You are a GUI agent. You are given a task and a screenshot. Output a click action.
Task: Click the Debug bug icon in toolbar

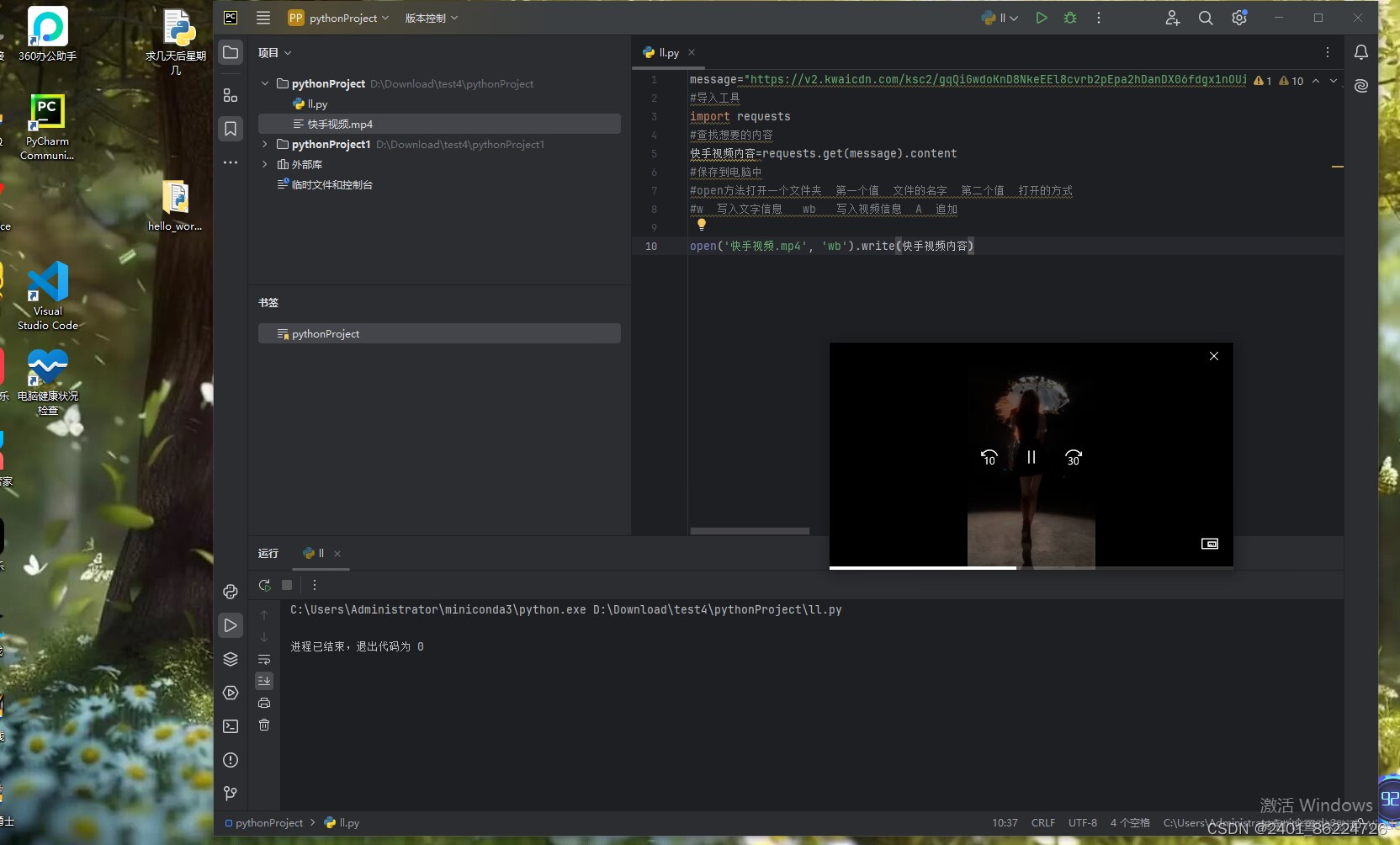coord(1070,18)
